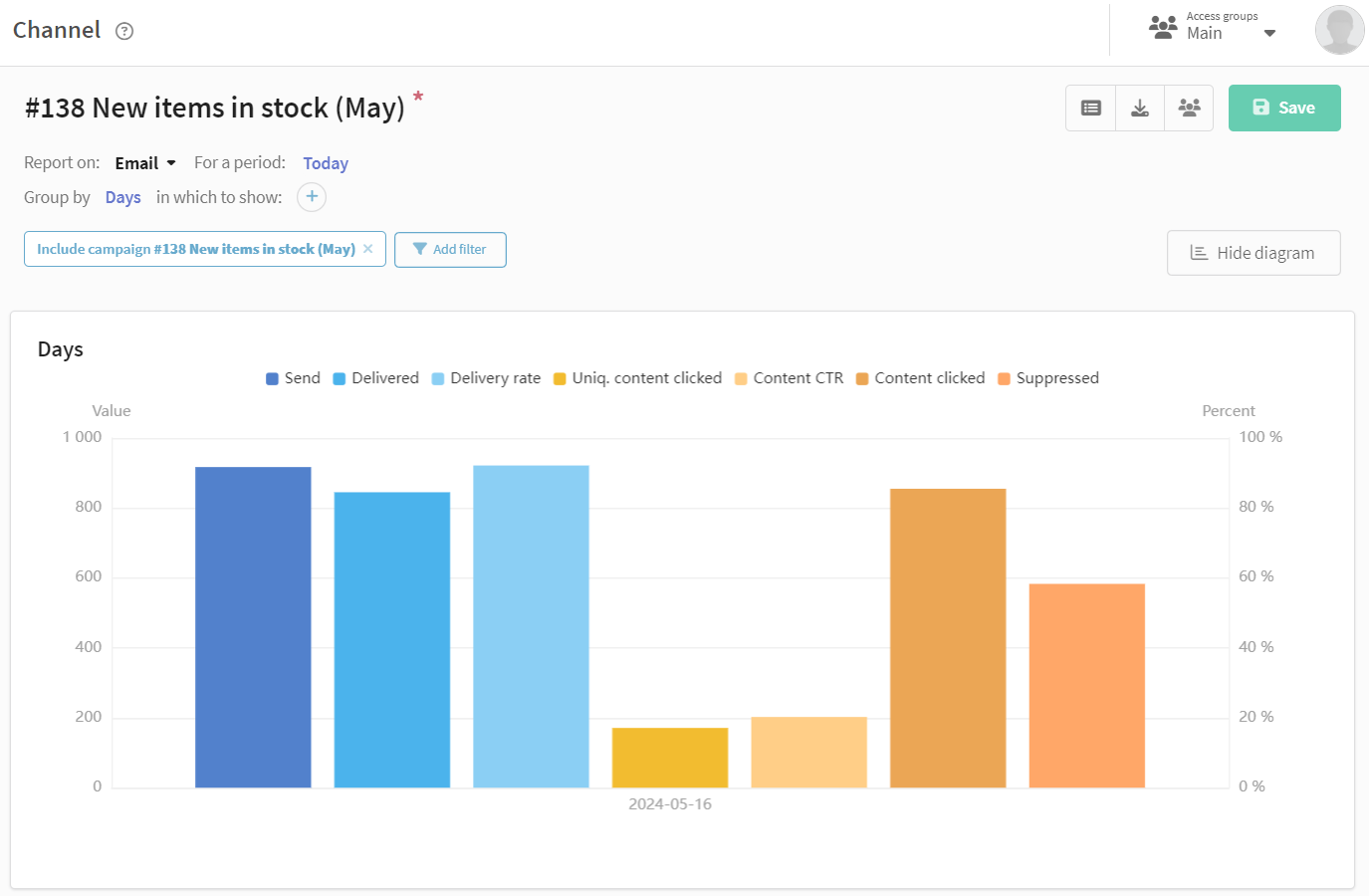Open the Report on Email dropdown
The width and height of the screenshot is (1369, 896).
145,163
